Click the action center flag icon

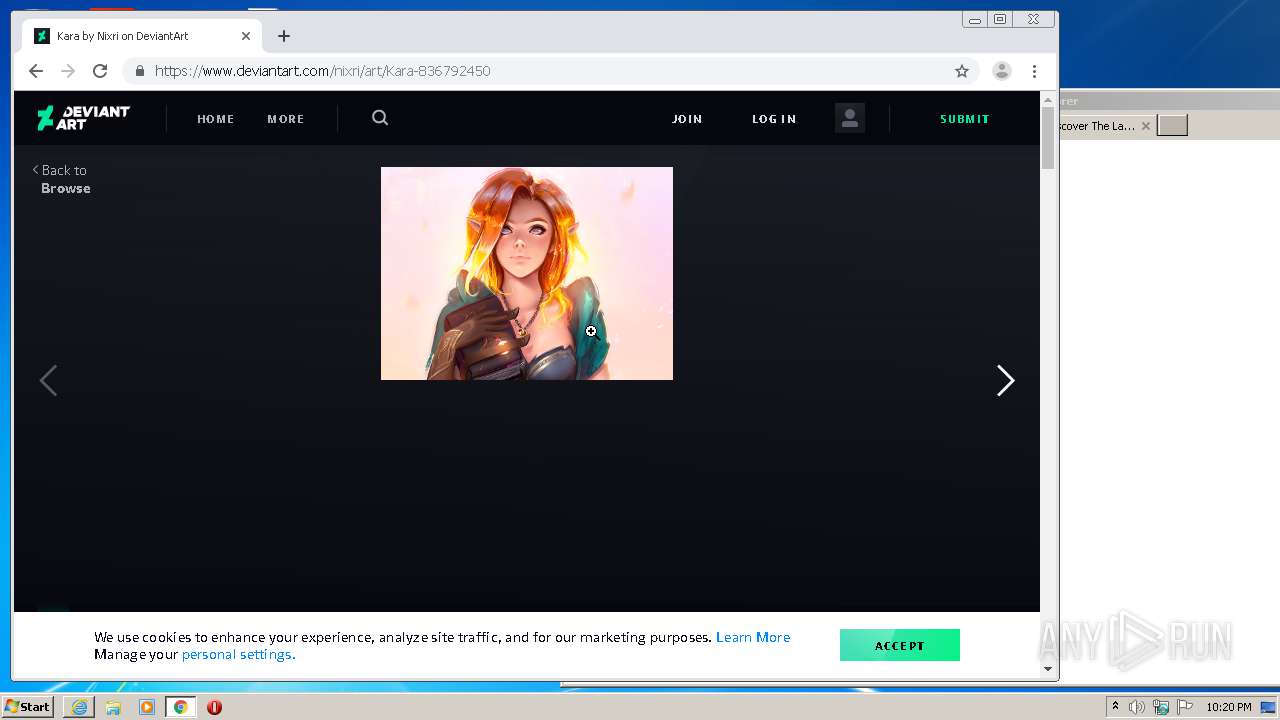1184,707
